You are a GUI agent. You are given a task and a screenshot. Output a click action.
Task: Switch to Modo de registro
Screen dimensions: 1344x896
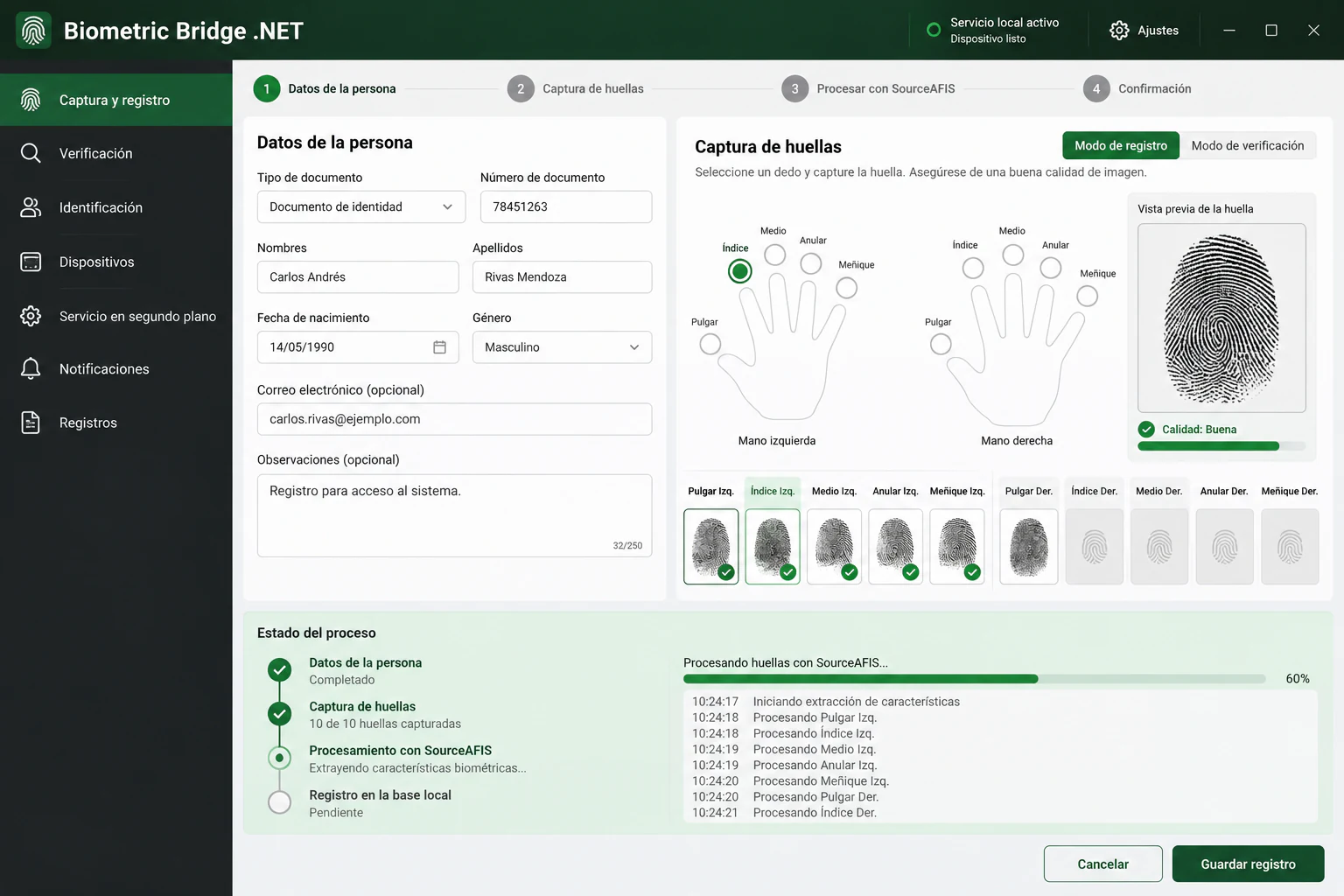[1121, 145]
